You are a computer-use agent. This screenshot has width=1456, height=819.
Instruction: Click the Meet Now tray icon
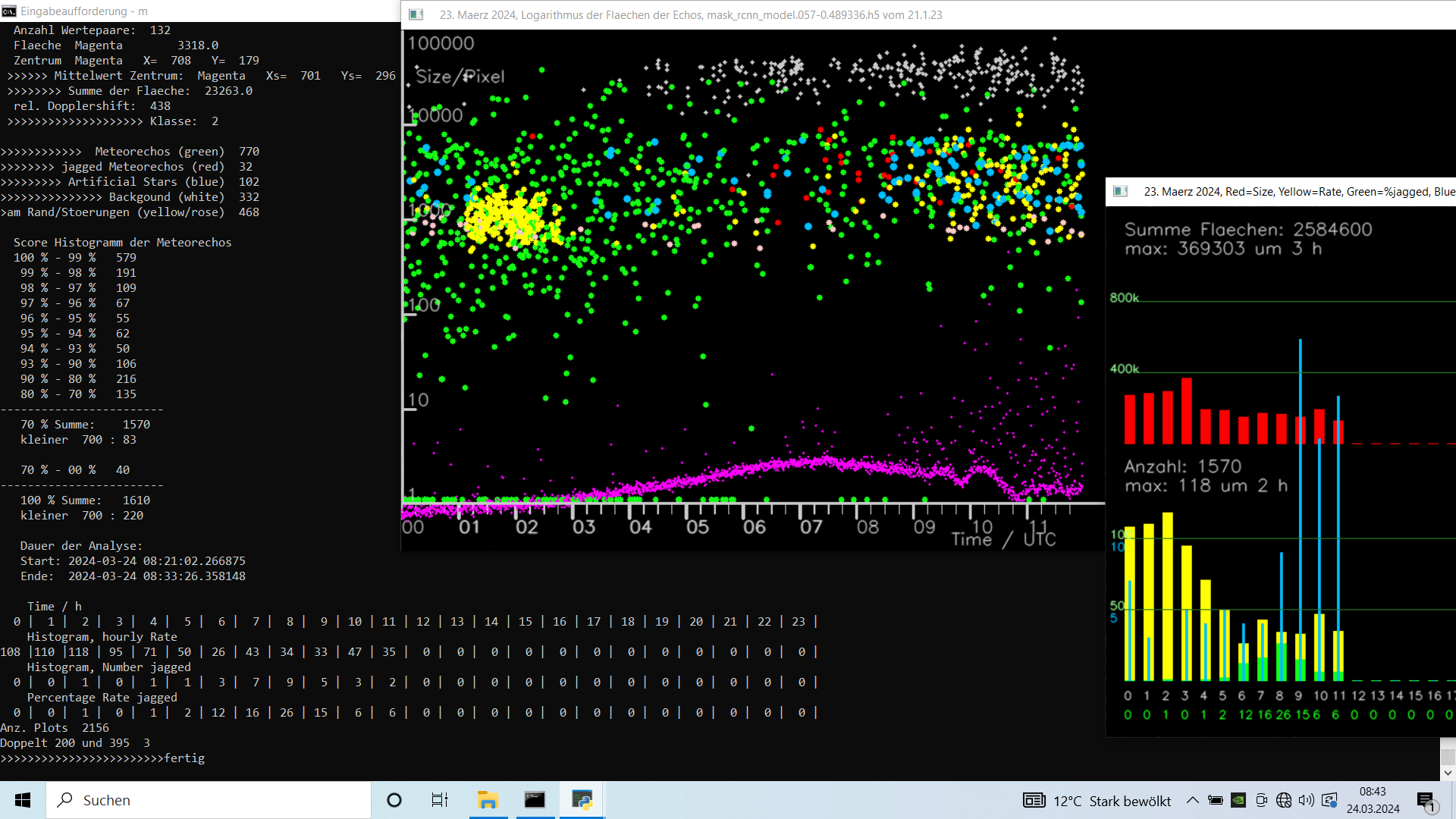click(1261, 800)
